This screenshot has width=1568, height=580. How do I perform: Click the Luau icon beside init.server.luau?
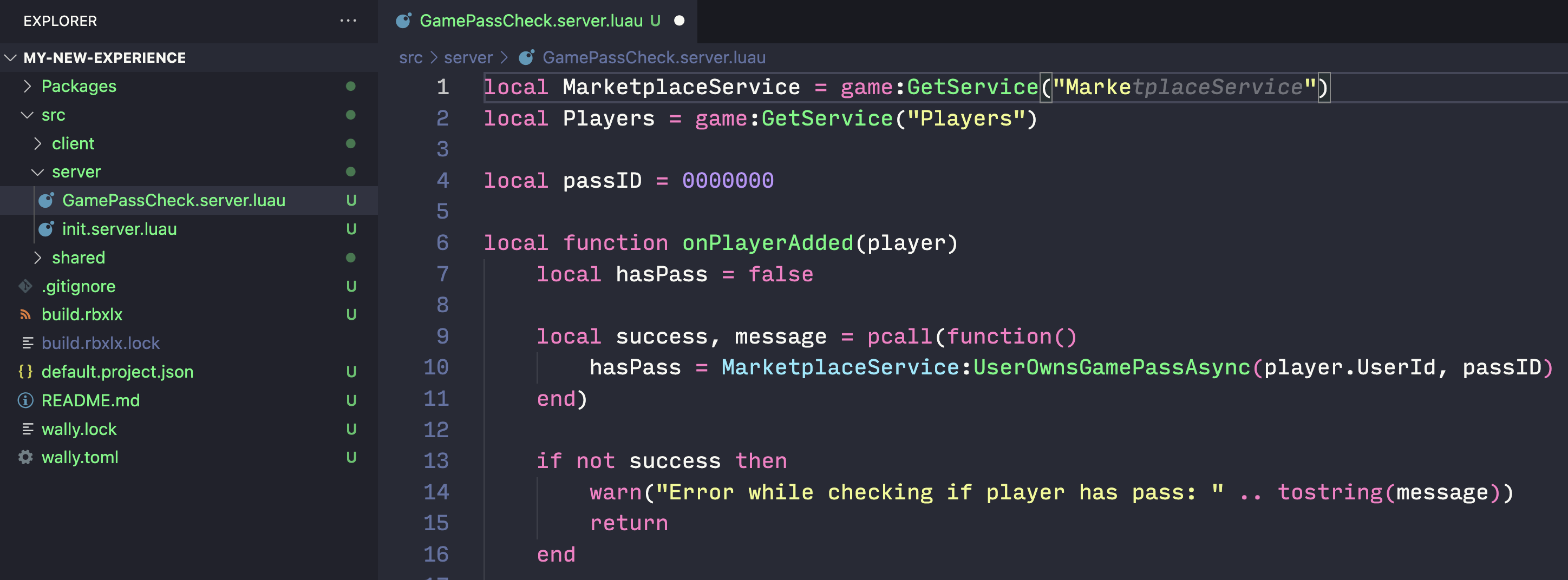tap(46, 229)
